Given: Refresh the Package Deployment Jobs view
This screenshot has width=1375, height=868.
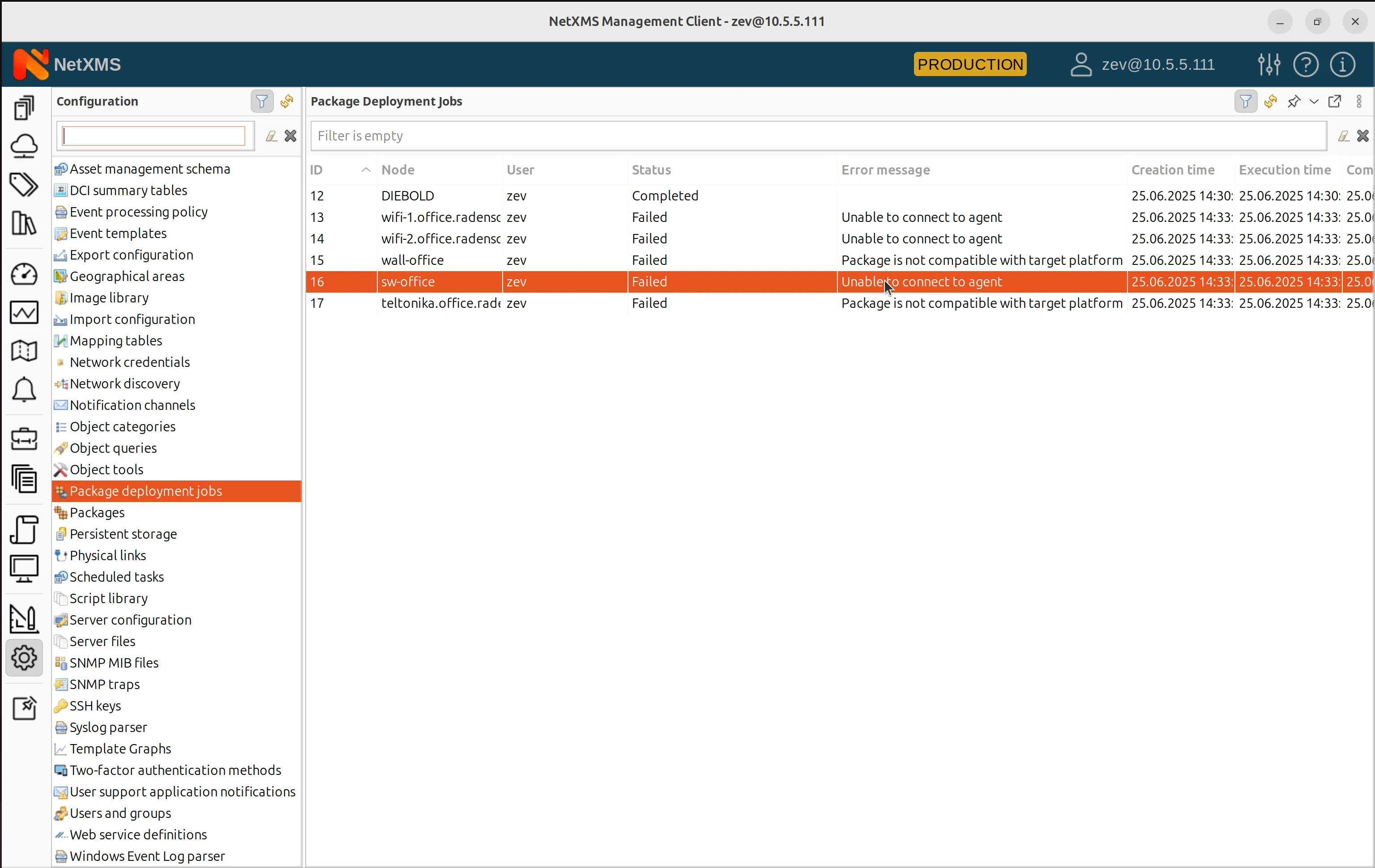Looking at the screenshot, I should 1271,101.
